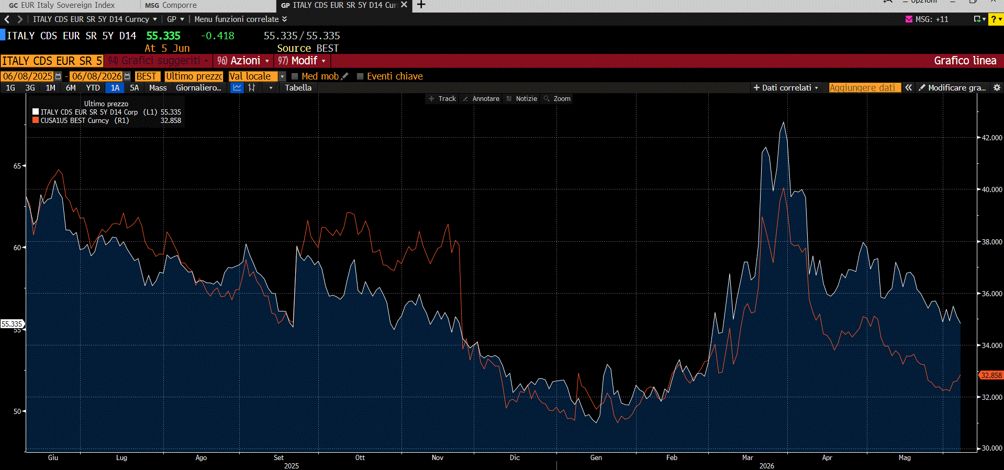The height and width of the screenshot is (470, 1004).
Task: Click the orange ITALY CDS EUR SR 5 security field
Action: coord(52,61)
